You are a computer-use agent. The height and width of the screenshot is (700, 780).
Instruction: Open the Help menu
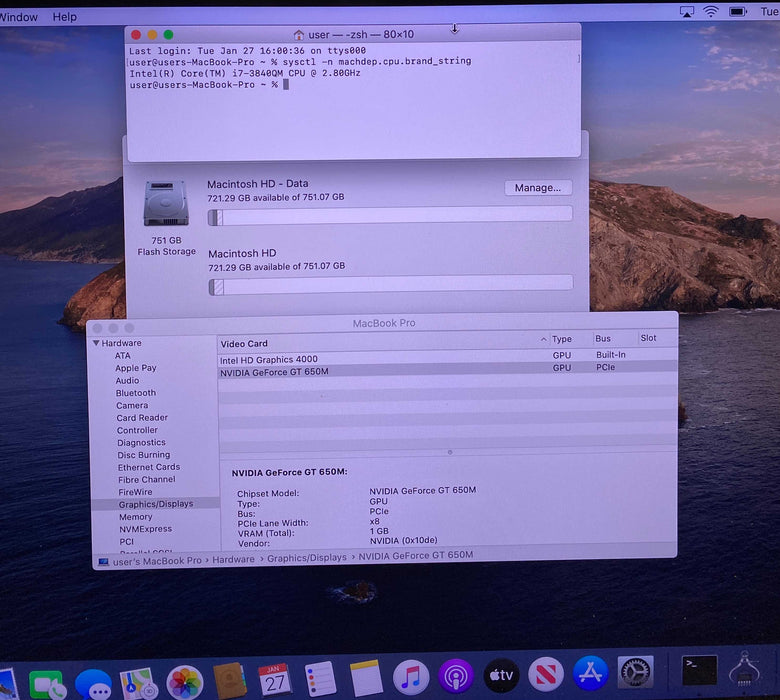pos(65,17)
